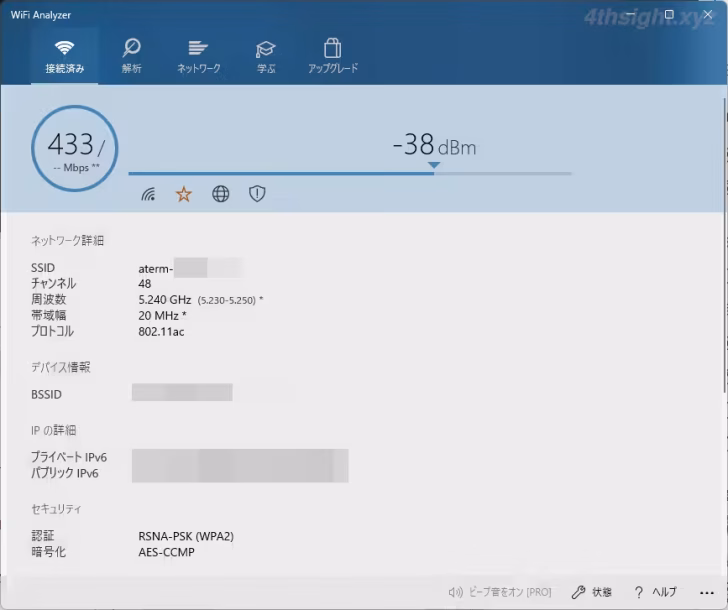
Task: Click the パブリック IPv6 label
Action: tap(65, 473)
